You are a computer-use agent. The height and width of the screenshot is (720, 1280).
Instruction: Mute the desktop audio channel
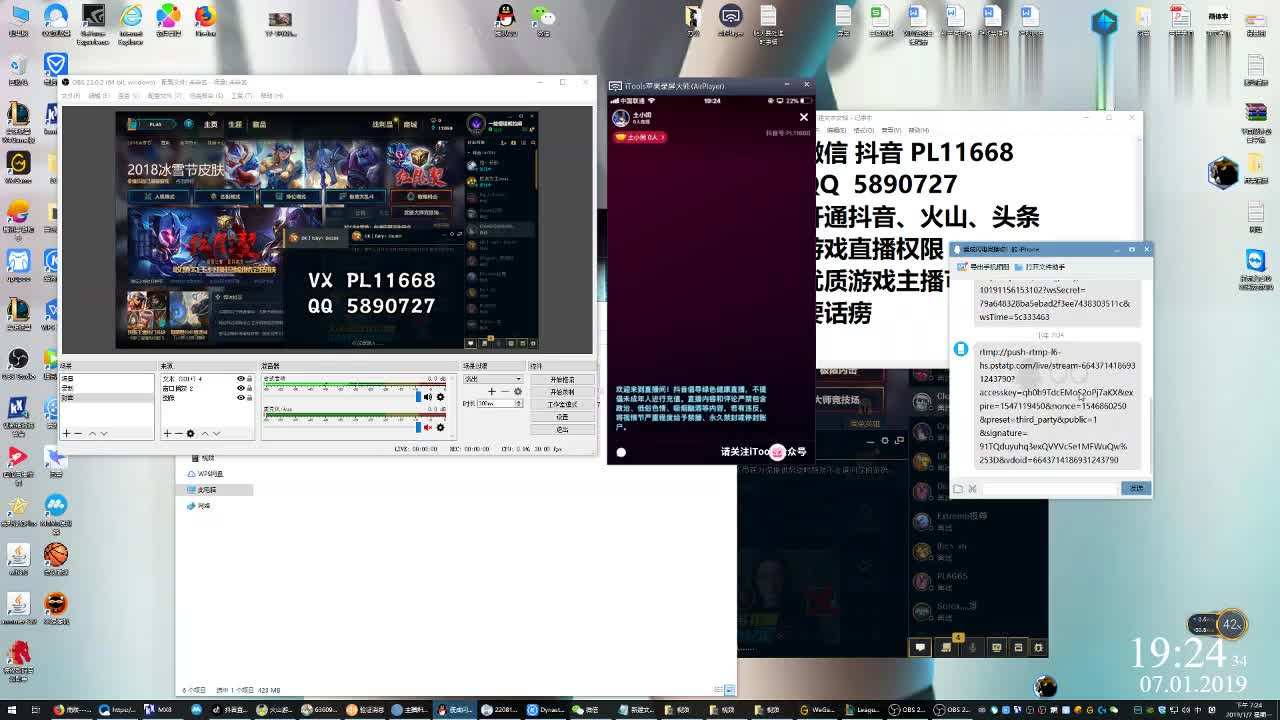(x=428, y=397)
